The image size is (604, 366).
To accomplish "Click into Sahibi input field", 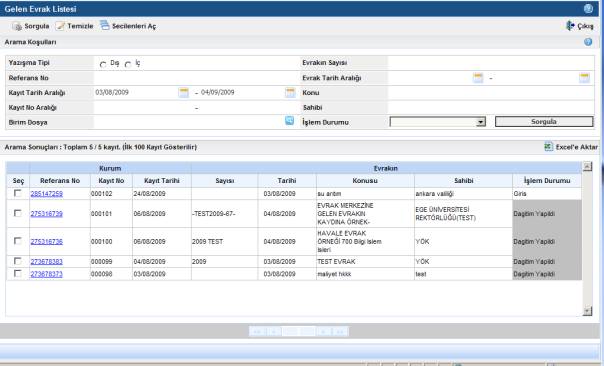I will (x=491, y=107).
